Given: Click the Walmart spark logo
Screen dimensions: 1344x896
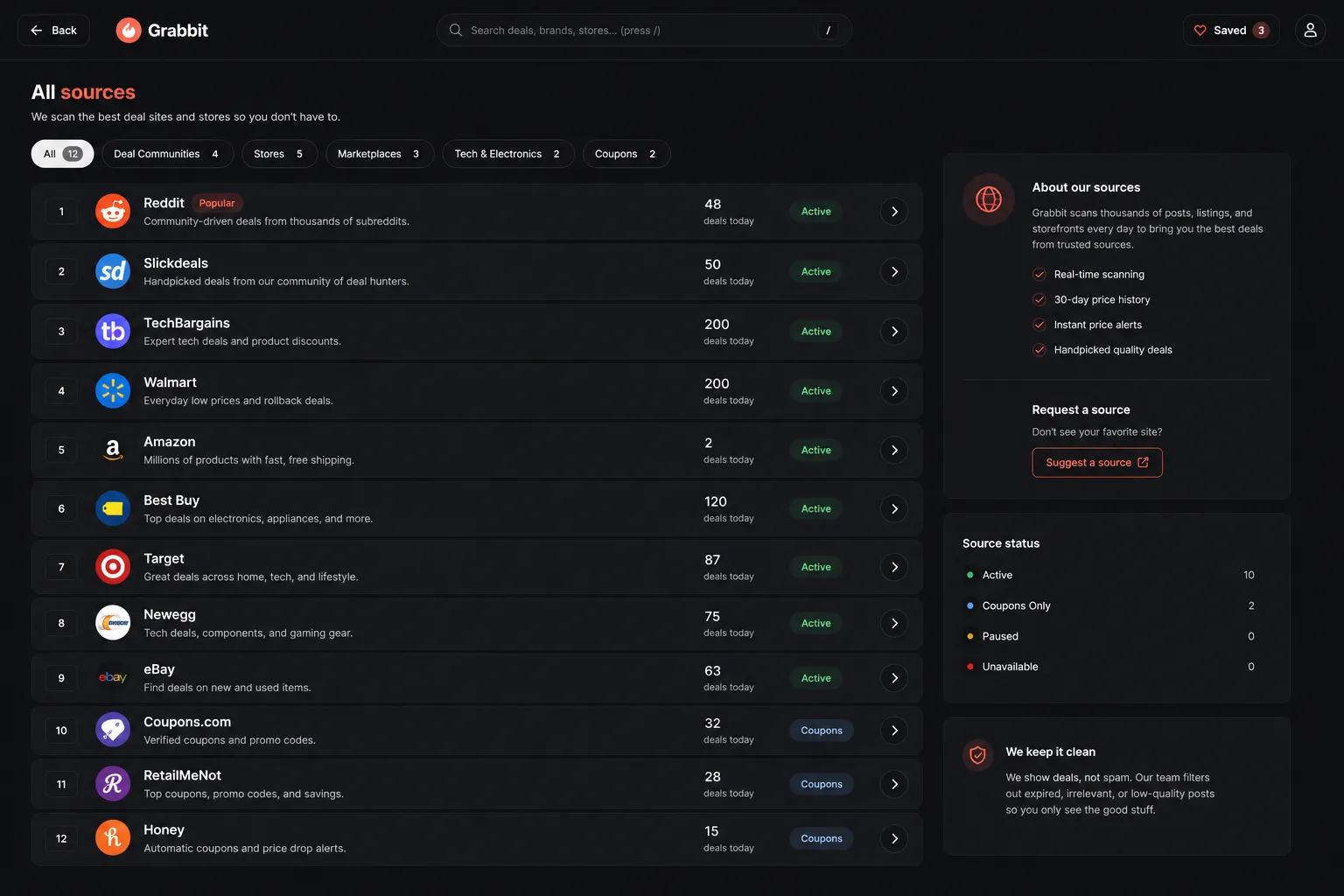Looking at the screenshot, I should [113, 391].
